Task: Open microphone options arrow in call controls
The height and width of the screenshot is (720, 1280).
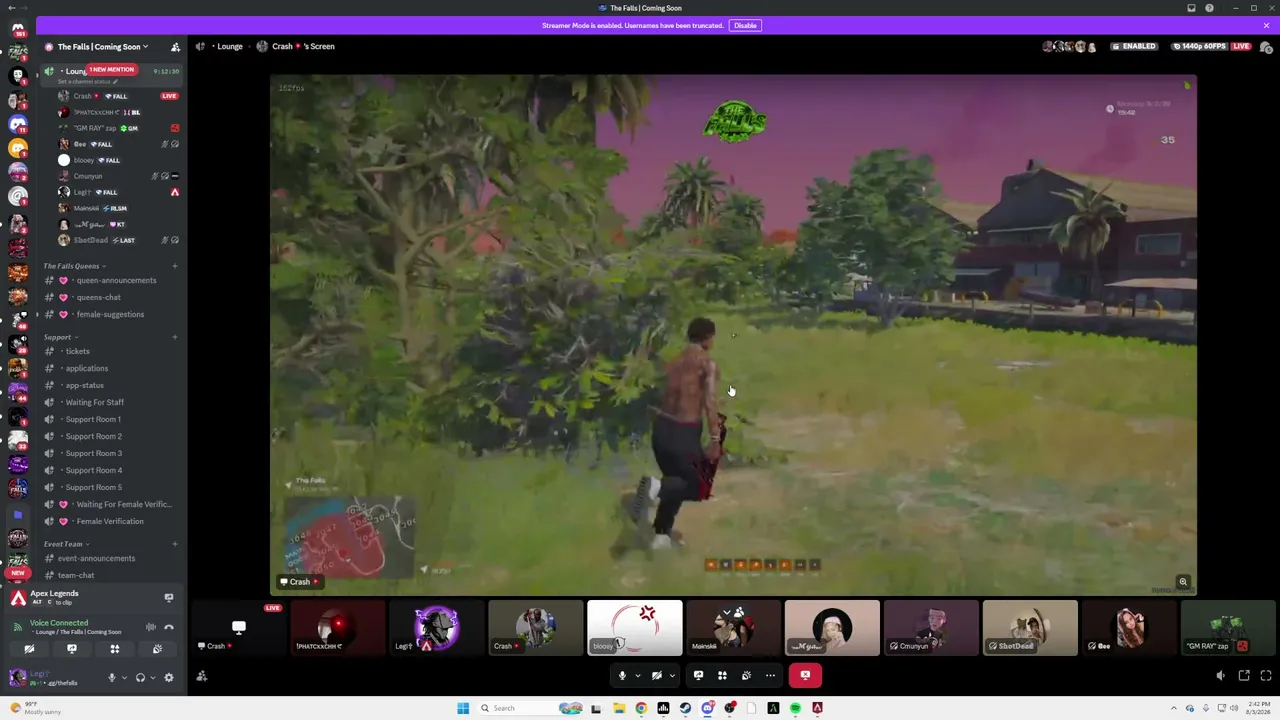Action: pos(637,676)
